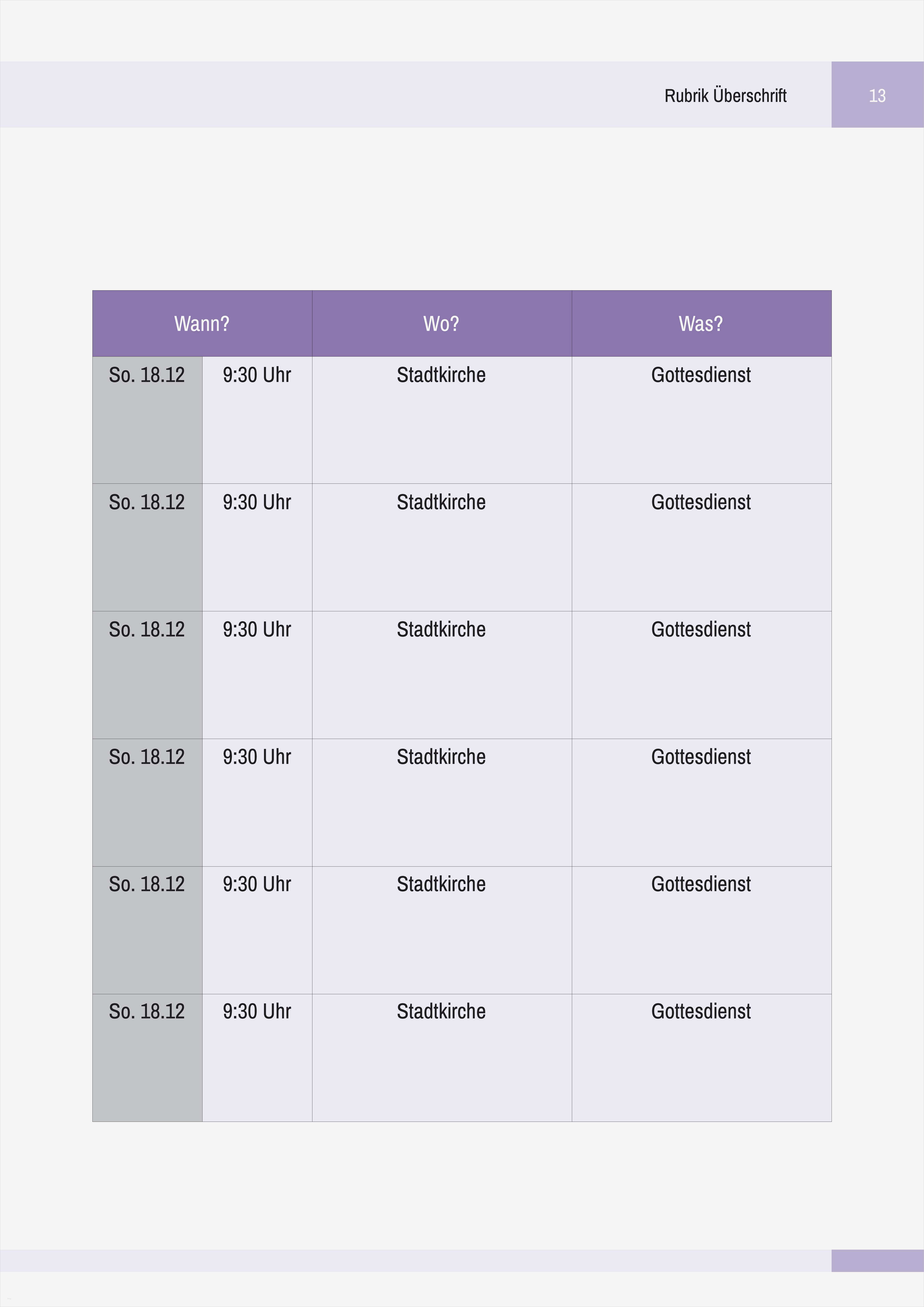924x1307 pixels.
Task: Click the "Wann?" column header
Action: pos(202,324)
